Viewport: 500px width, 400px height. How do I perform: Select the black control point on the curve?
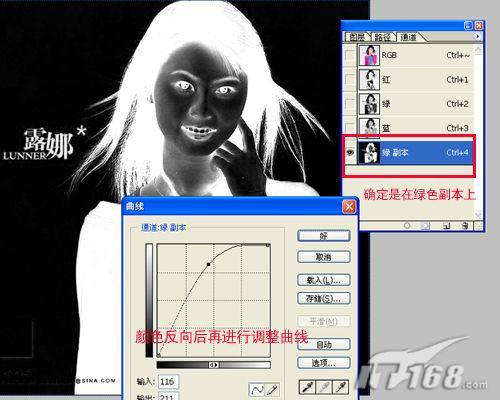click(209, 264)
